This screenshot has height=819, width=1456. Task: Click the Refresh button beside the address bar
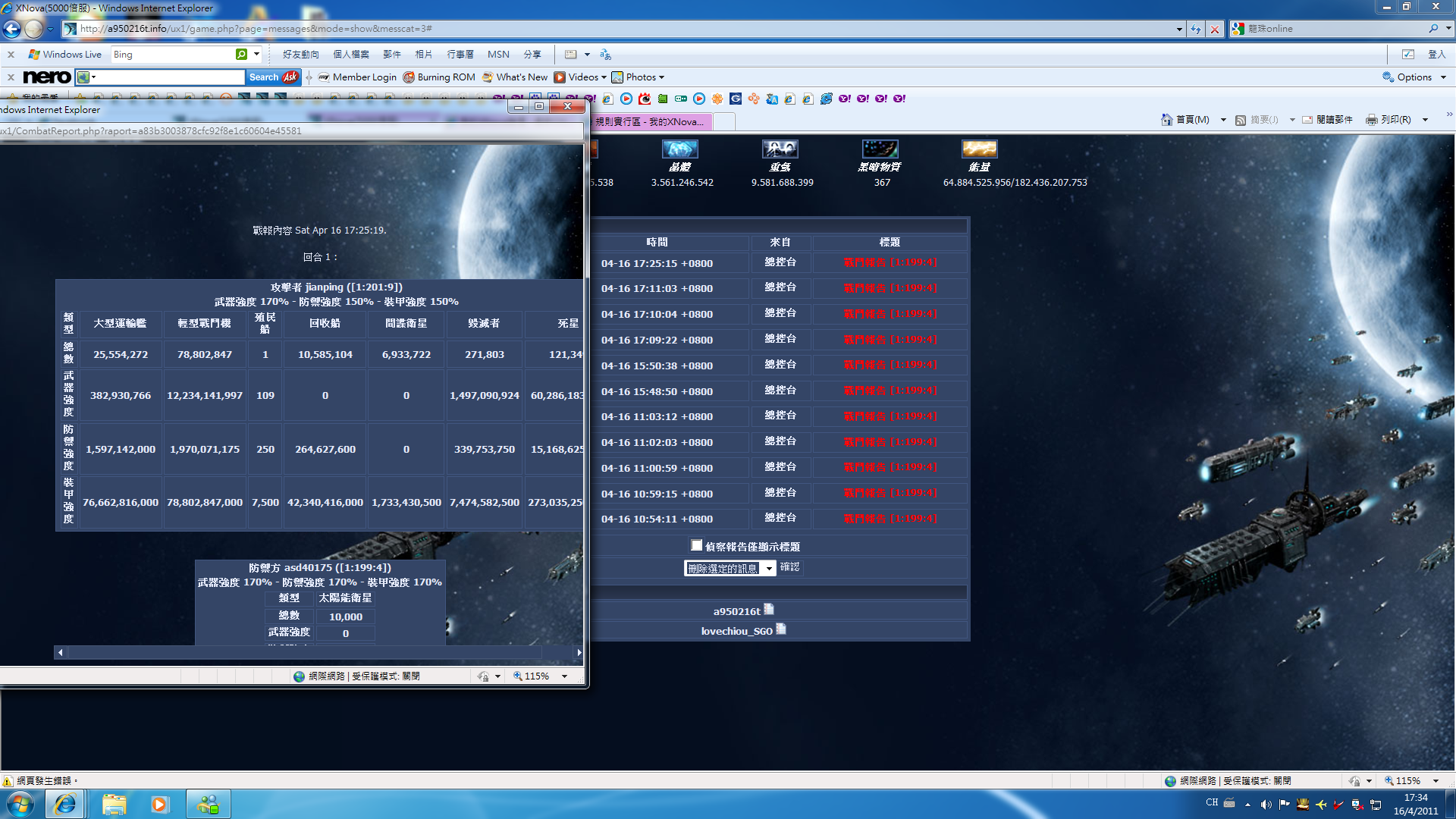tap(1196, 29)
